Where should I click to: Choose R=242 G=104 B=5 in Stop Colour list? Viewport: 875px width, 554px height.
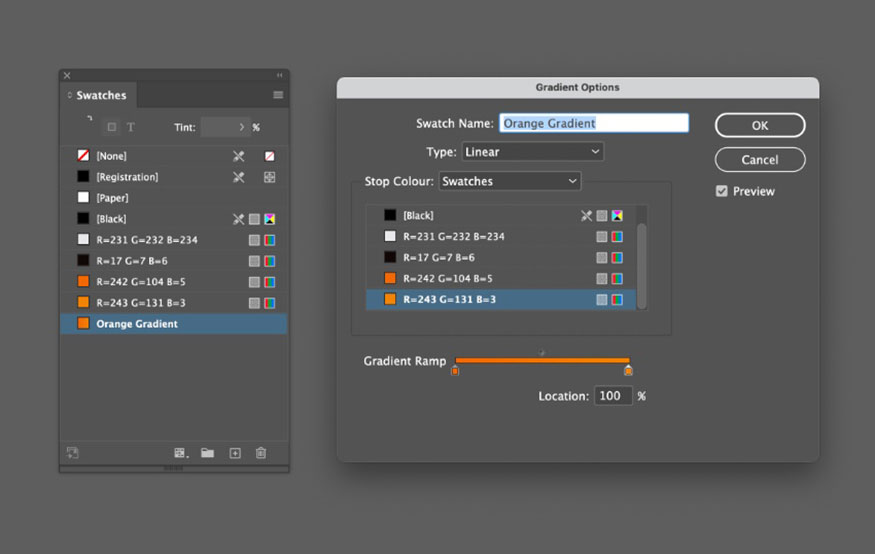point(501,278)
